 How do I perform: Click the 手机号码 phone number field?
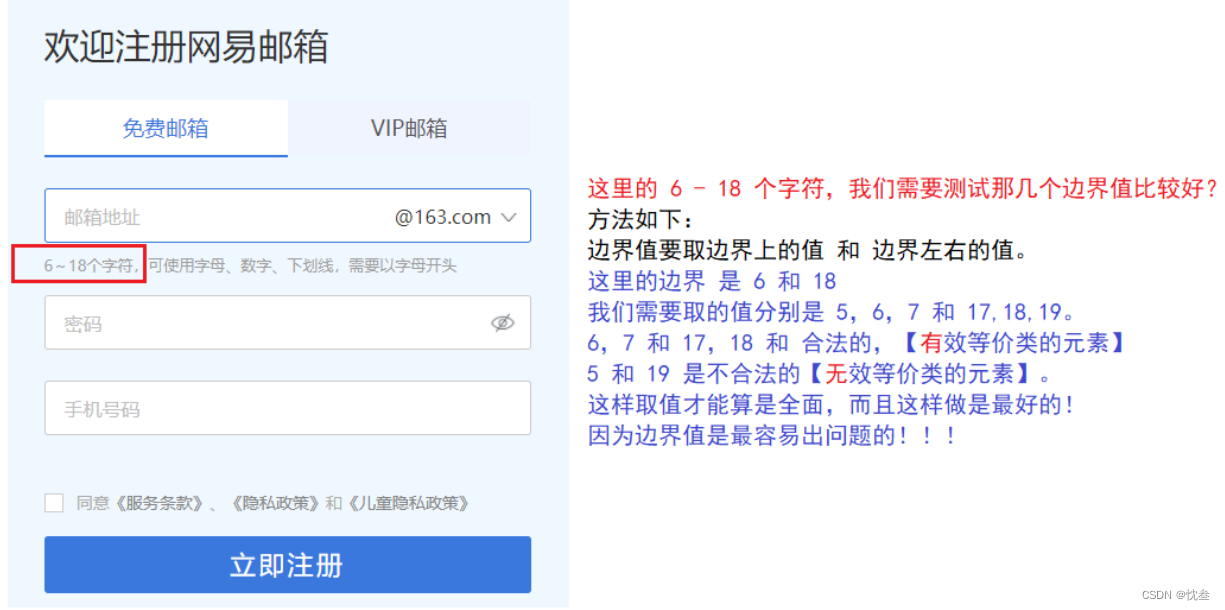point(288,408)
